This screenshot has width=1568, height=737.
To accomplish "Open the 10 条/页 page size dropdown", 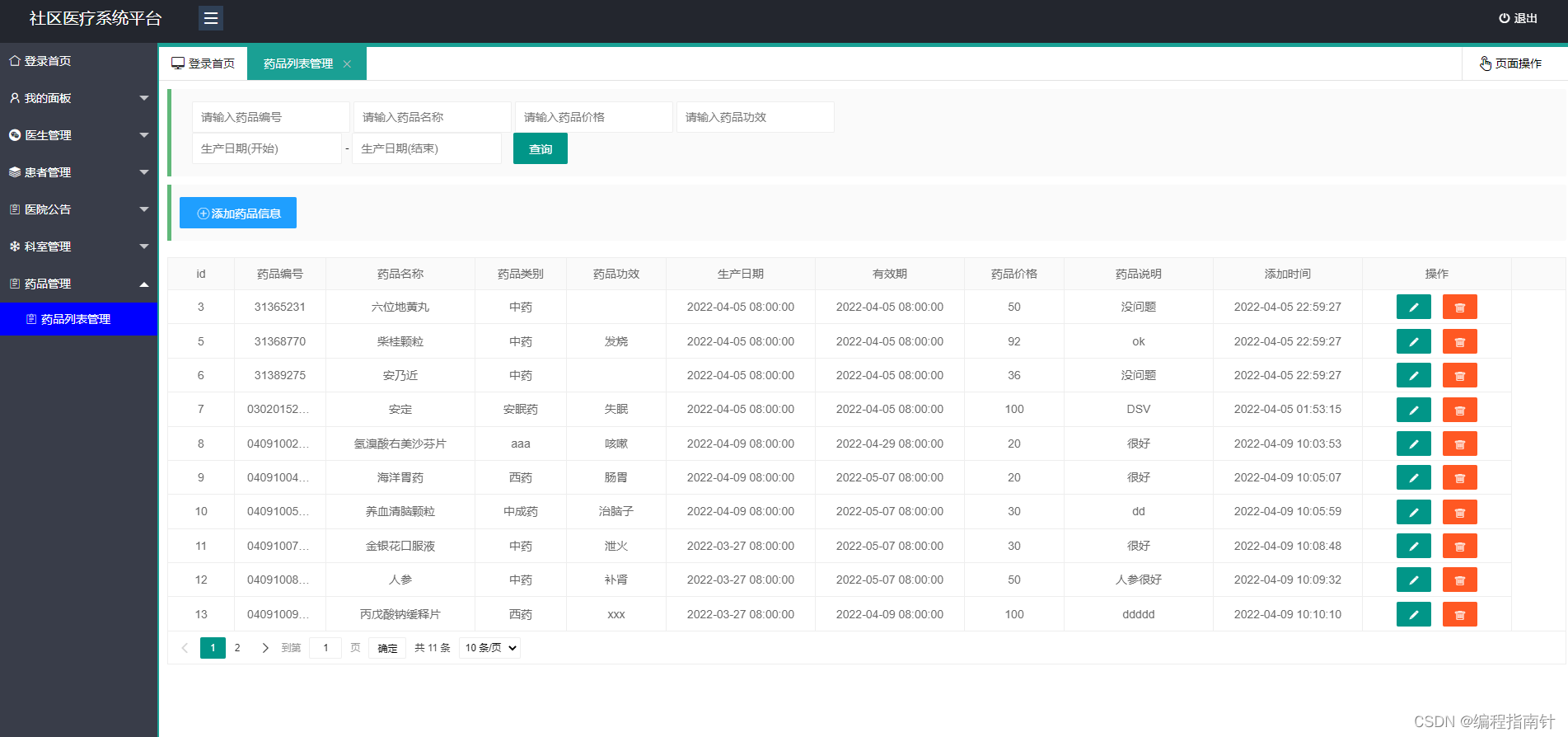I will pyautogui.click(x=489, y=648).
